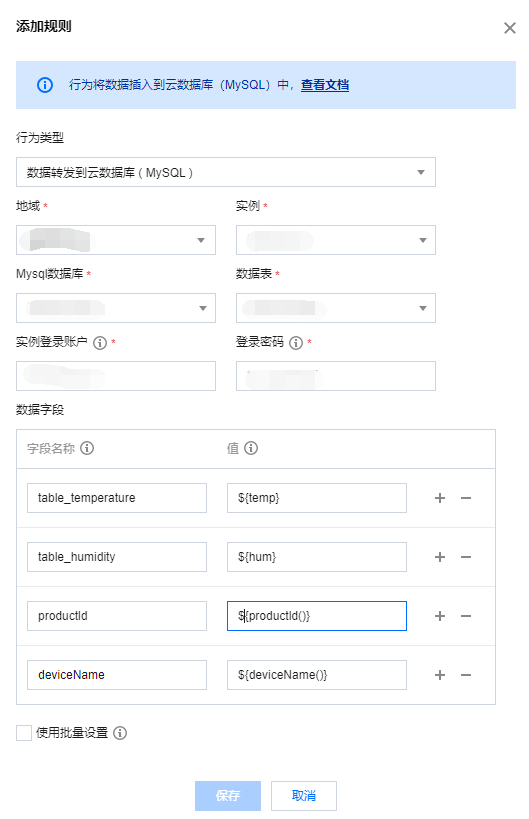Image resolution: width=529 pixels, height=819 pixels.
Task: Delete the deviceName row using minus icon
Action: coord(466,675)
